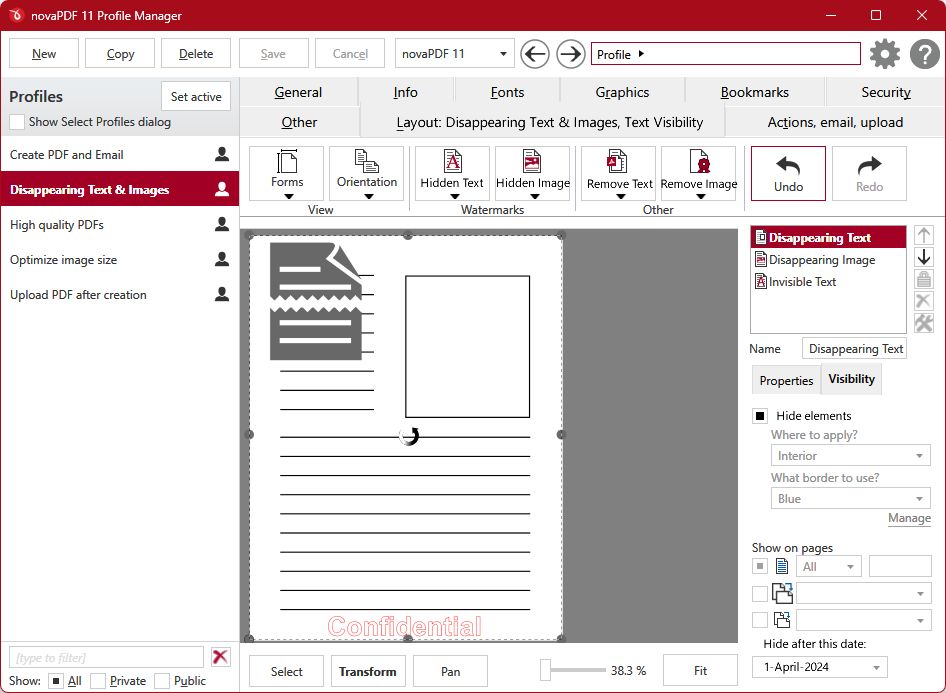
Task: Click the Fit zoom button
Action: (700, 671)
